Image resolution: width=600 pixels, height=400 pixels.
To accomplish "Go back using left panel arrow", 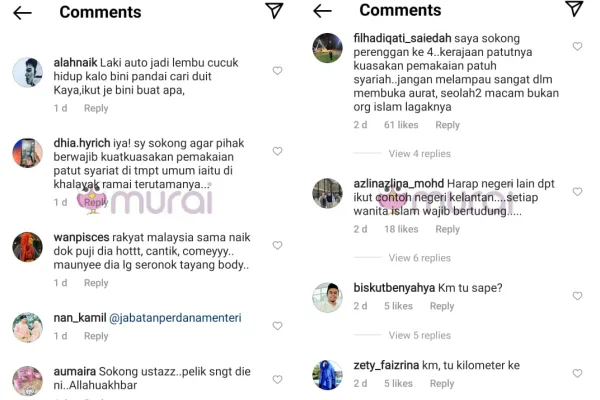I will coord(22,13).
